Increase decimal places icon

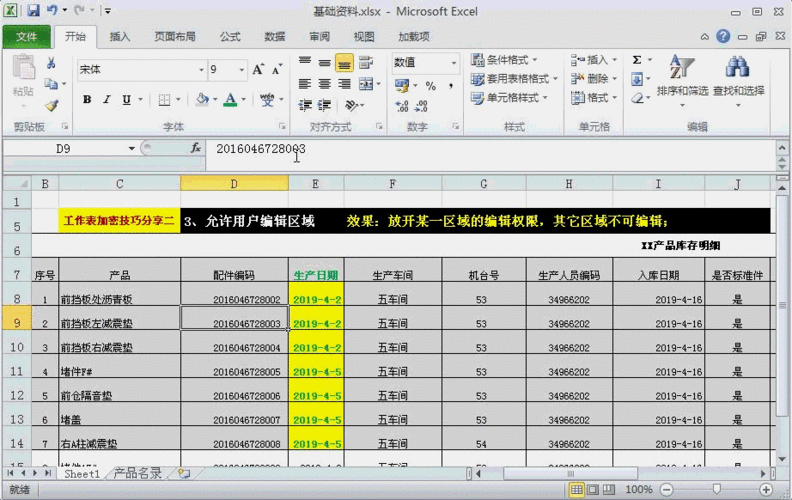(402, 106)
